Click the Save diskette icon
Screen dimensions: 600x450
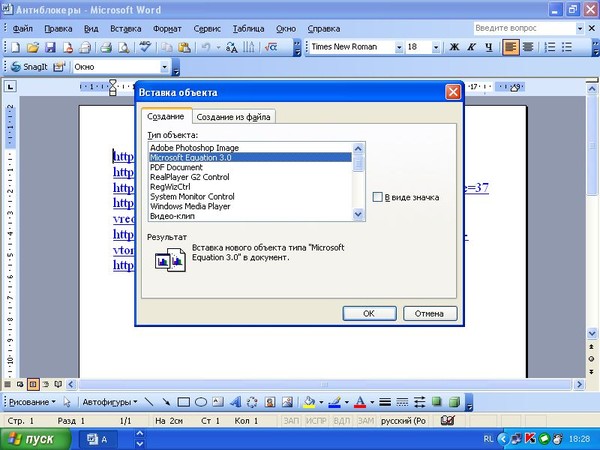click(51, 47)
